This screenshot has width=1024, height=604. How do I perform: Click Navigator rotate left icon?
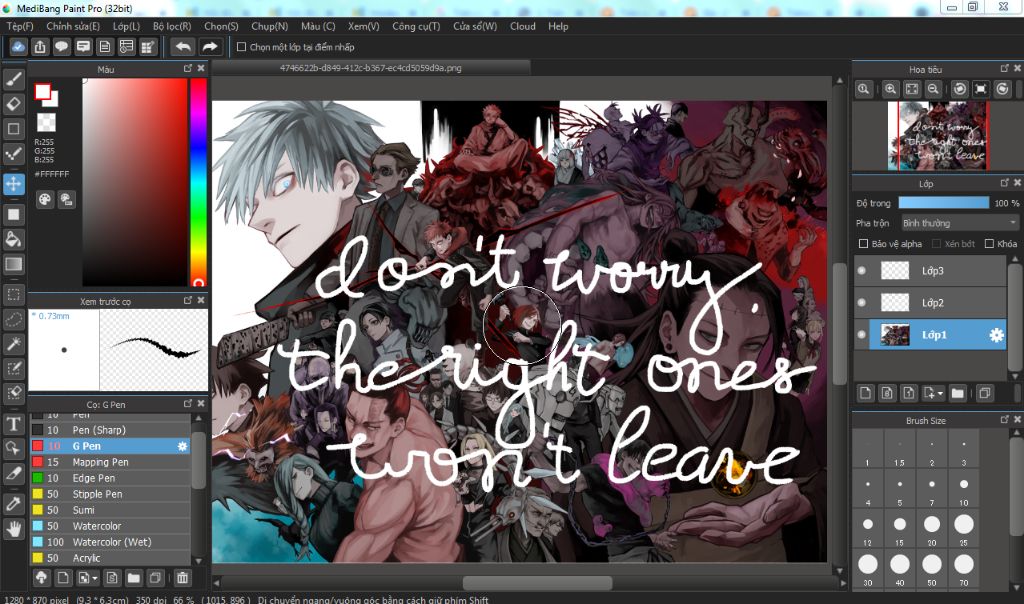(959, 89)
